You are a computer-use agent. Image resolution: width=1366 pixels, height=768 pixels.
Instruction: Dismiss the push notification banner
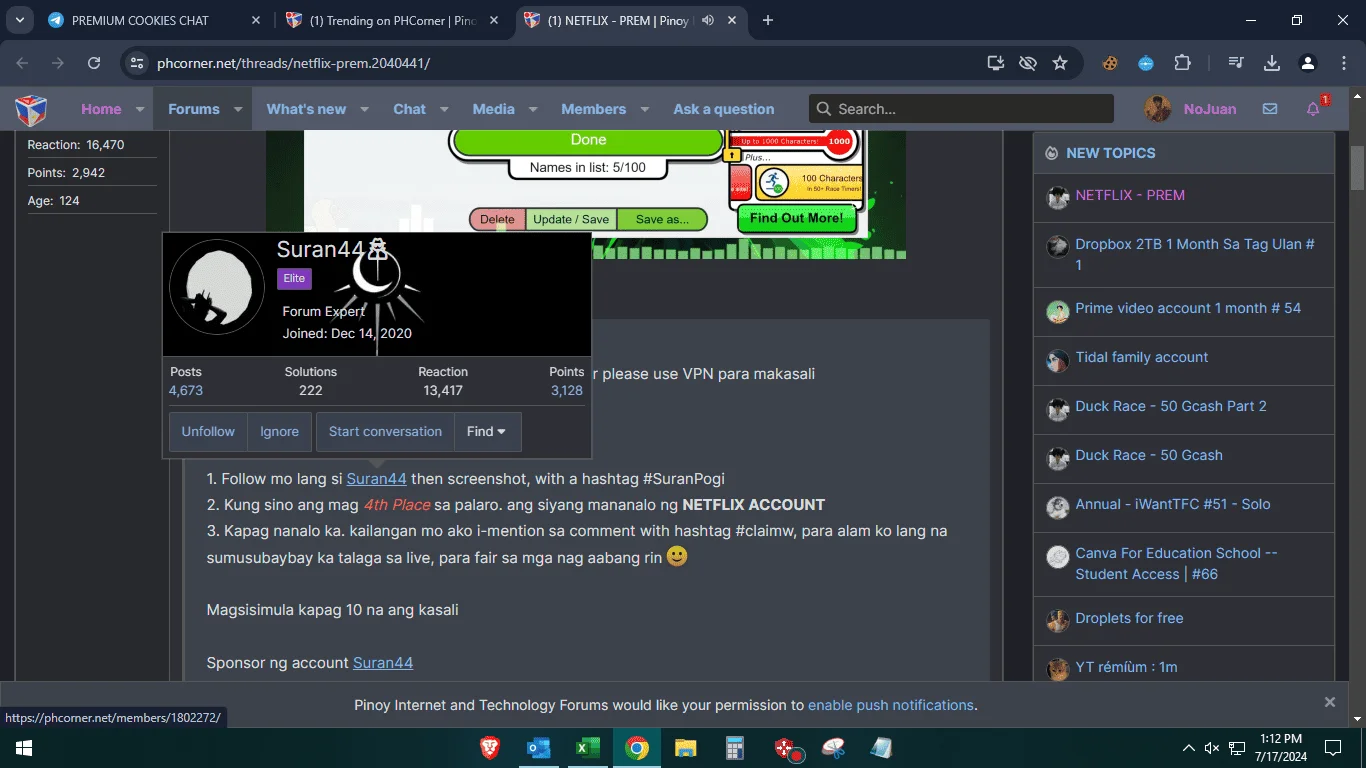(x=1330, y=702)
